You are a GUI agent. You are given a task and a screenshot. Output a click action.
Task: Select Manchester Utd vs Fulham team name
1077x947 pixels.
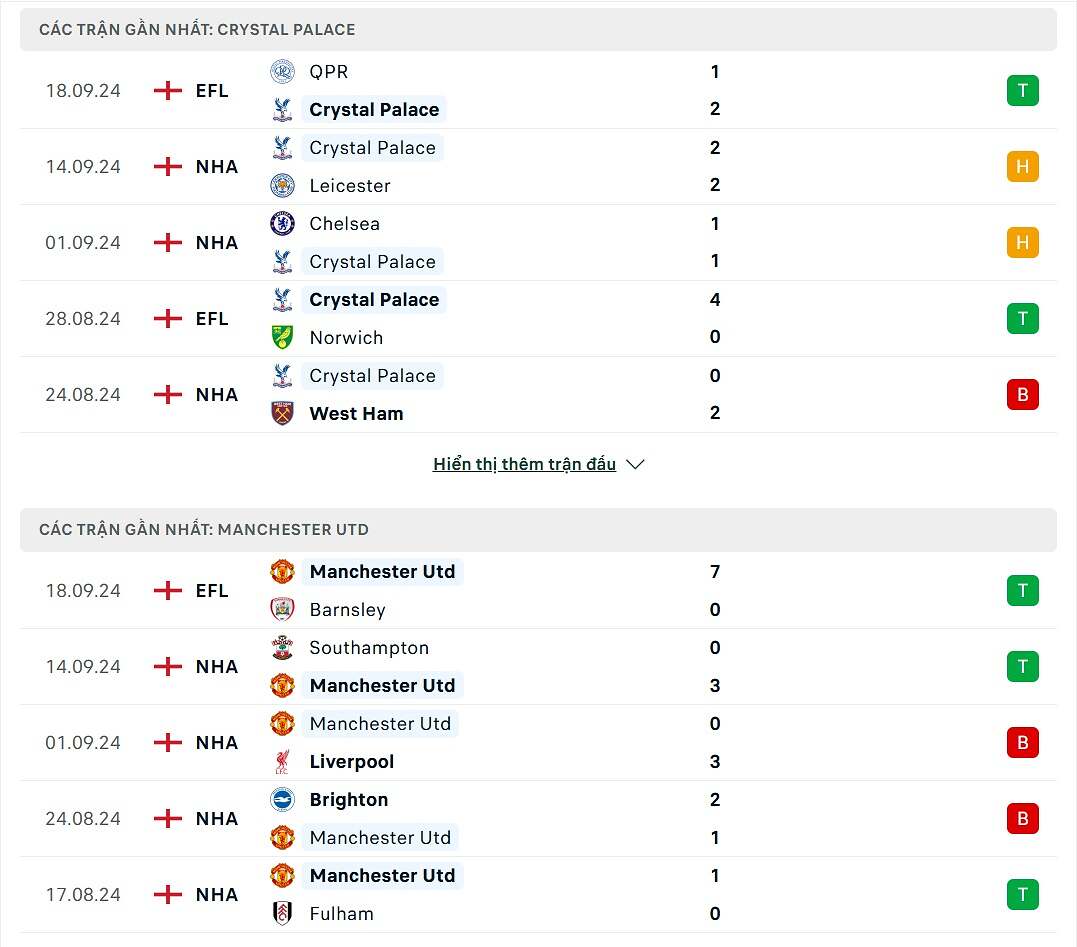coord(382,875)
